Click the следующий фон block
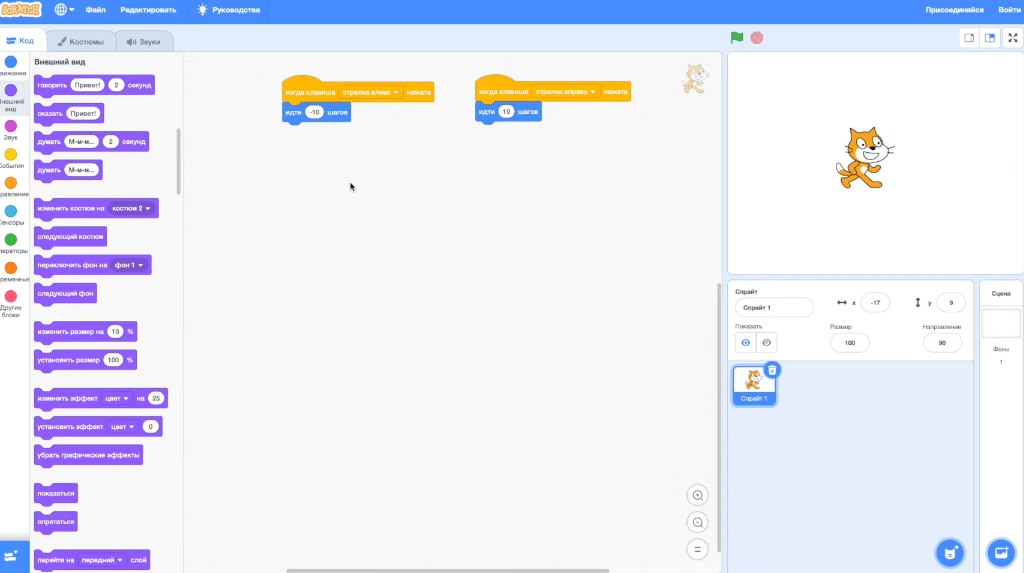Viewport: 1024px width, 573px height. 65,293
